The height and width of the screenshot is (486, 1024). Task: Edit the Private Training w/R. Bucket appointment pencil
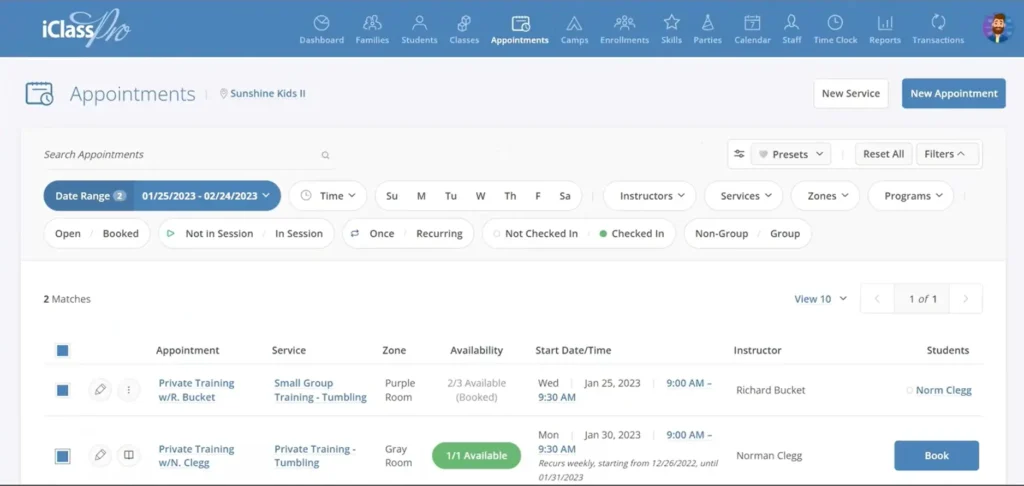click(x=100, y=390)
